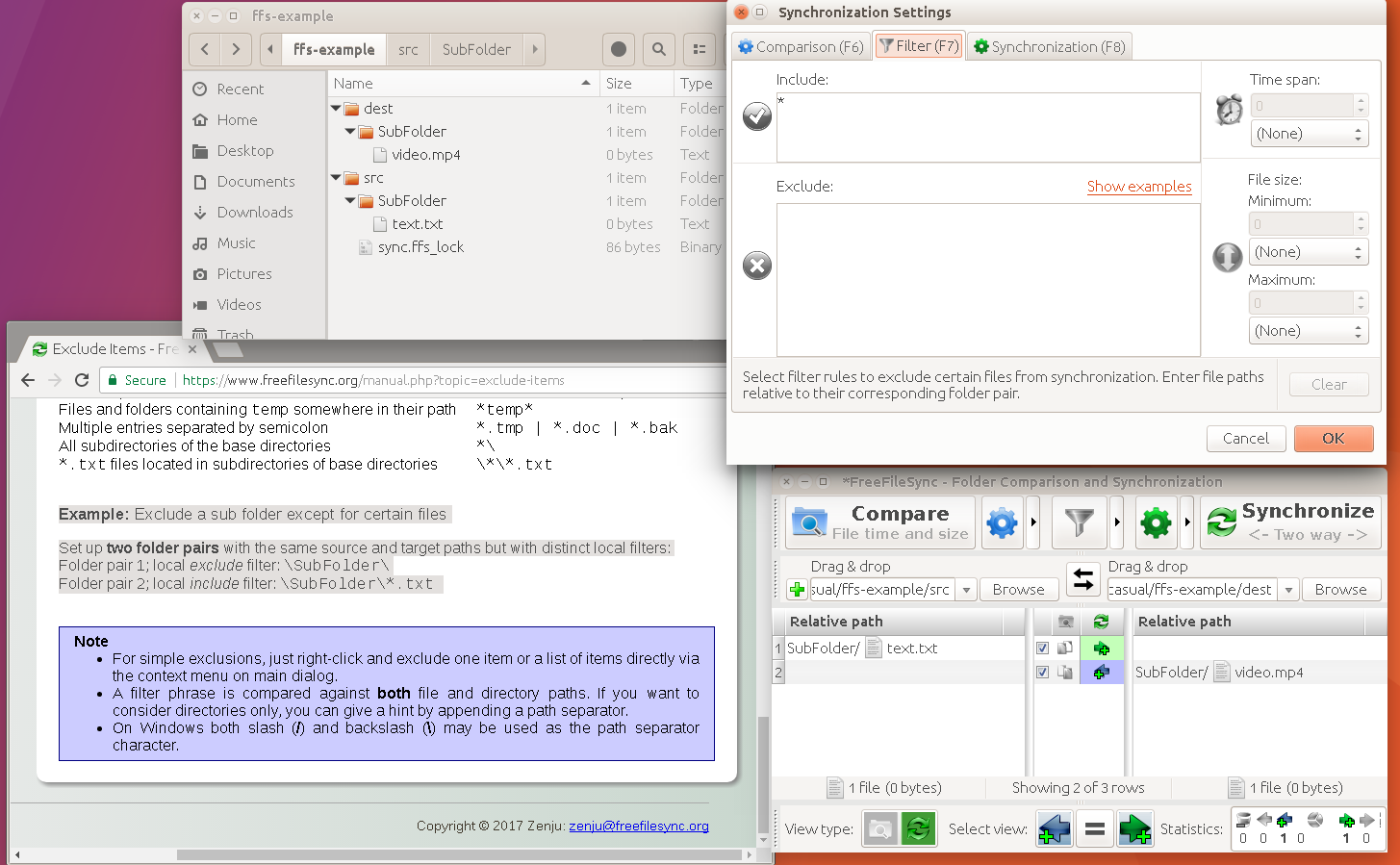This screenshot has height=865, width=1400.
Task: Click category icon in text.txt row middle column
Action: [x=1065, y=649]
